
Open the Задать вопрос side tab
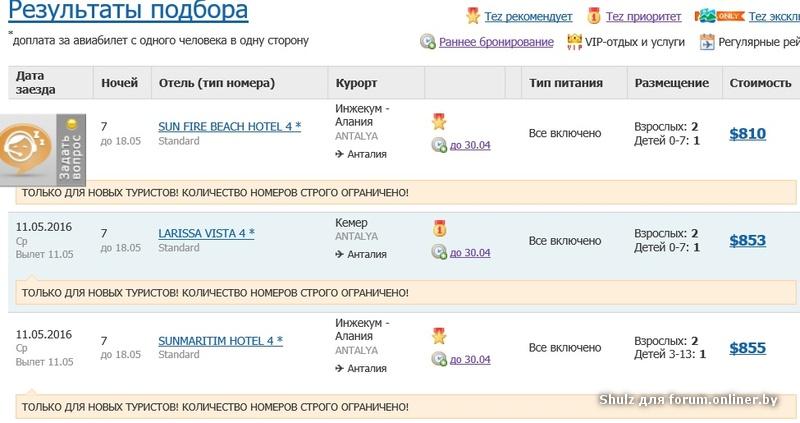pos(71,150)
